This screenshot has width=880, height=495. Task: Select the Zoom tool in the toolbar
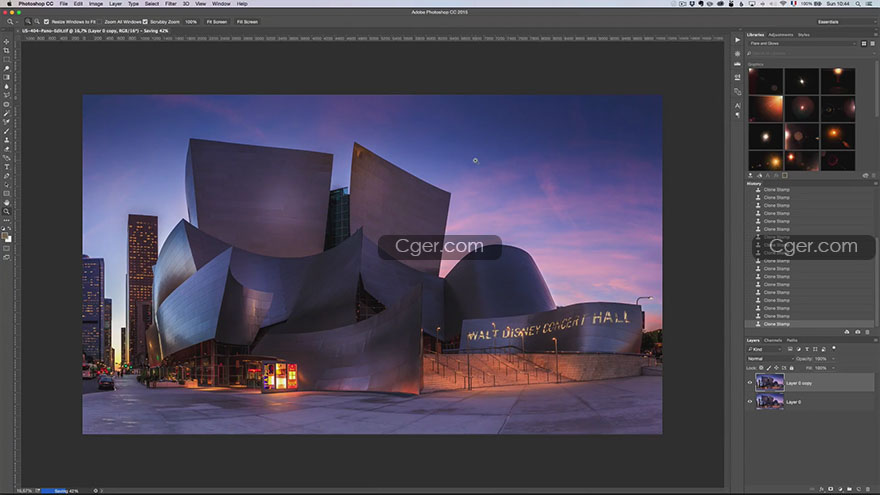pos(7,212)
